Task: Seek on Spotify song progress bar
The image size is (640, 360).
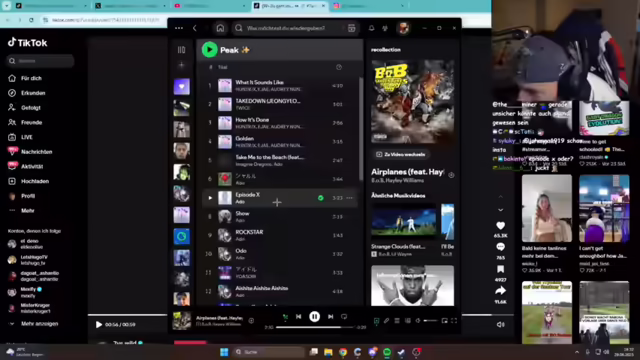Action: tap(314, 327)
